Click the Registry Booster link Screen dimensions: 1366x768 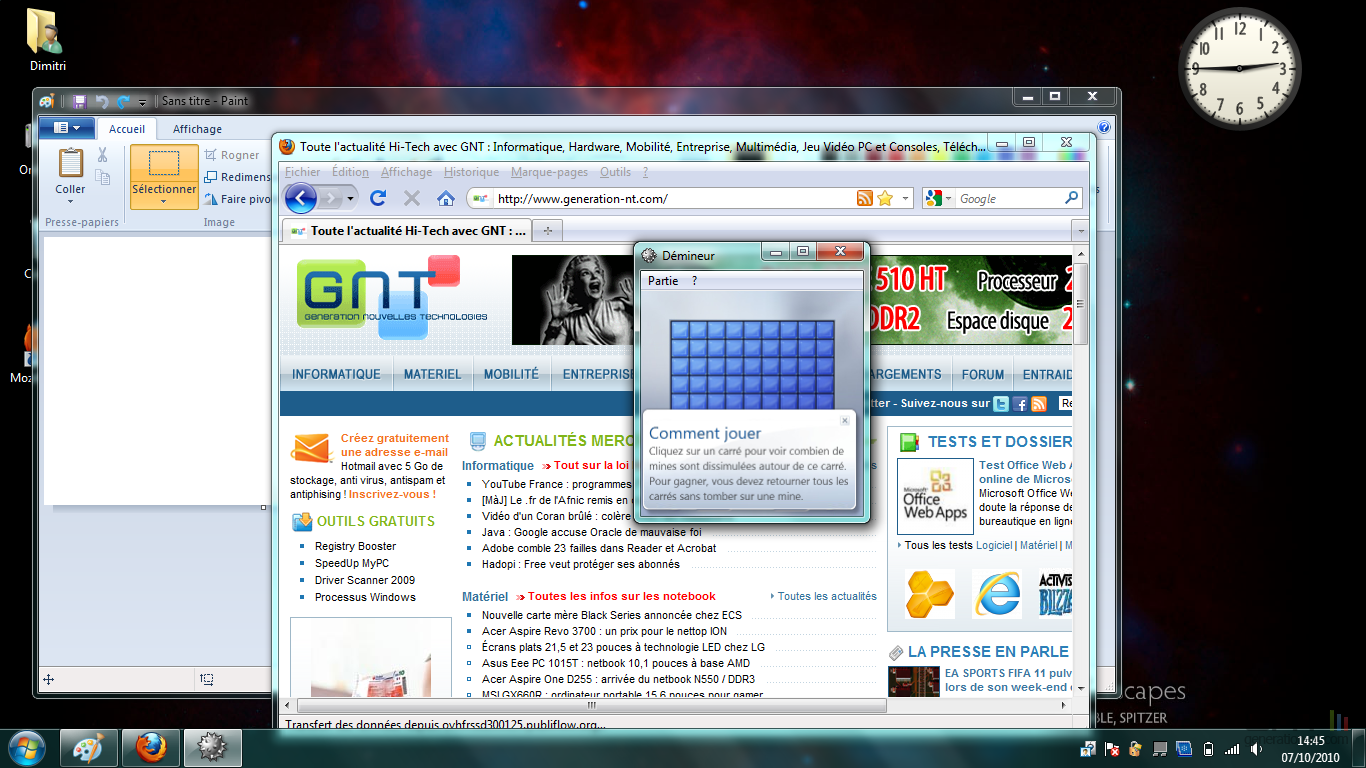tap(355, 546)
